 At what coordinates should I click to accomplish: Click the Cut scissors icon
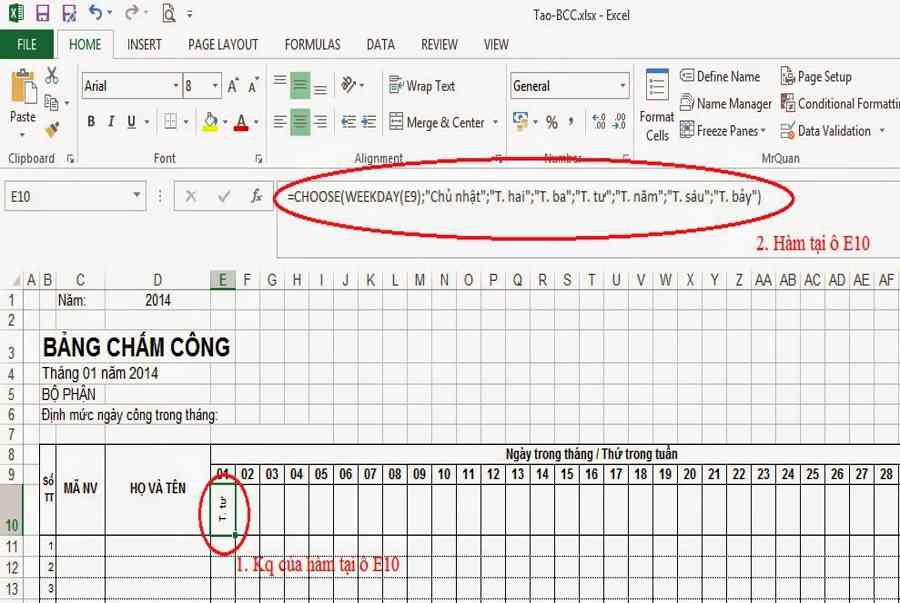pyautogui.click(x=52, y=75)
